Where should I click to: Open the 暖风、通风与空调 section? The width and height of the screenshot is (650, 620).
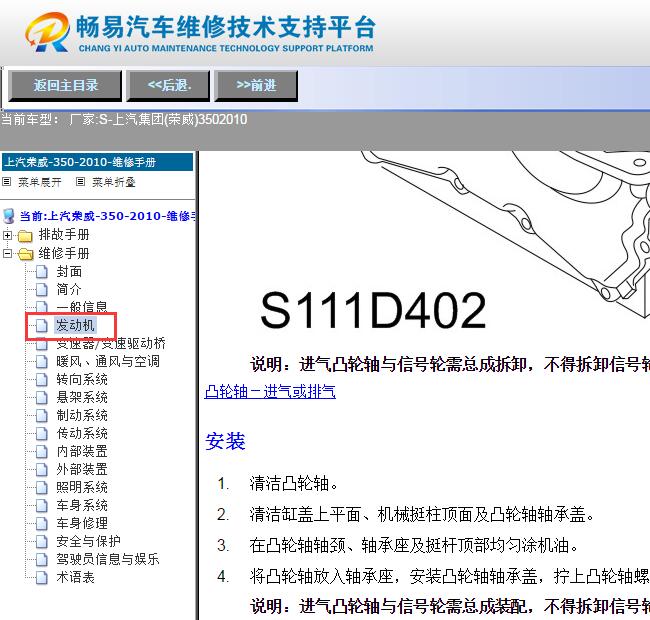[108, 361]
